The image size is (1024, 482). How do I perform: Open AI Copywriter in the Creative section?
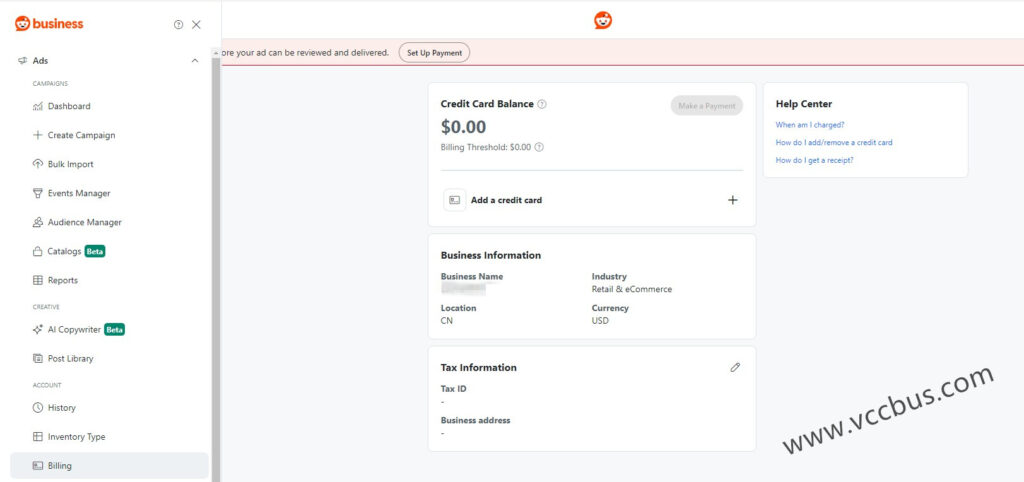tap(74, 329)
